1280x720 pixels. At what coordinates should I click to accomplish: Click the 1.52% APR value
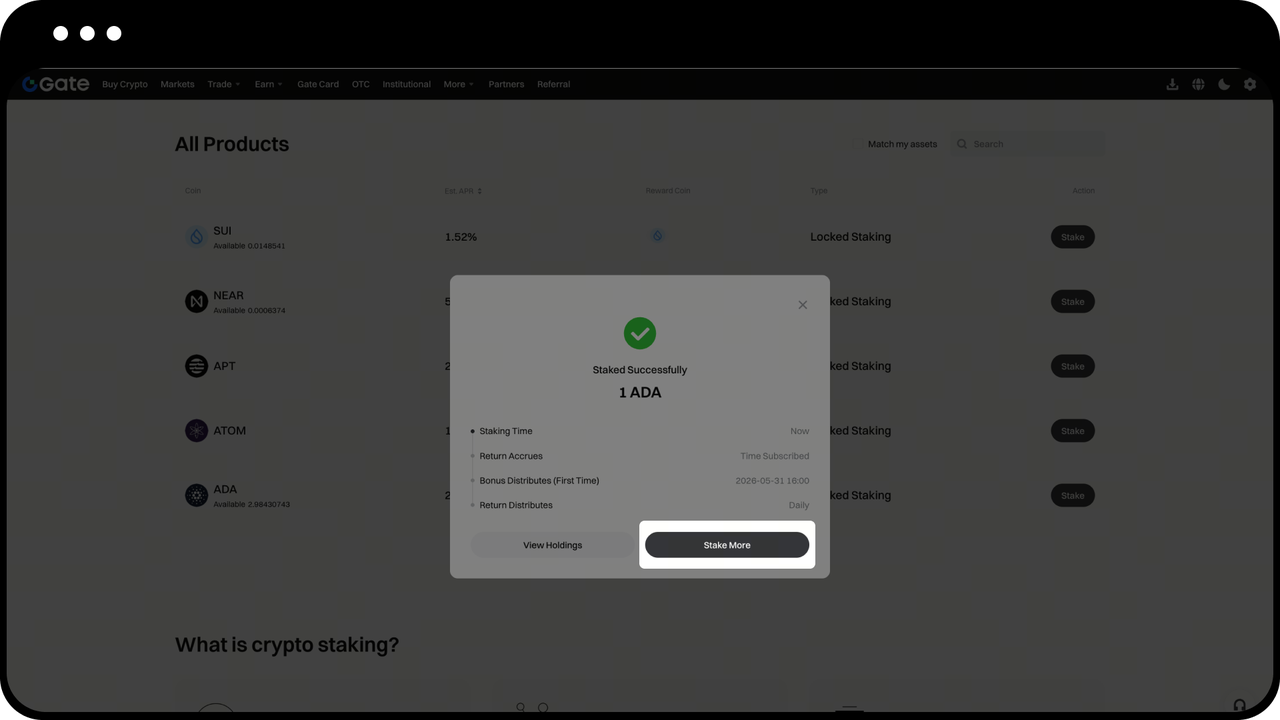(x=461, y=237)
